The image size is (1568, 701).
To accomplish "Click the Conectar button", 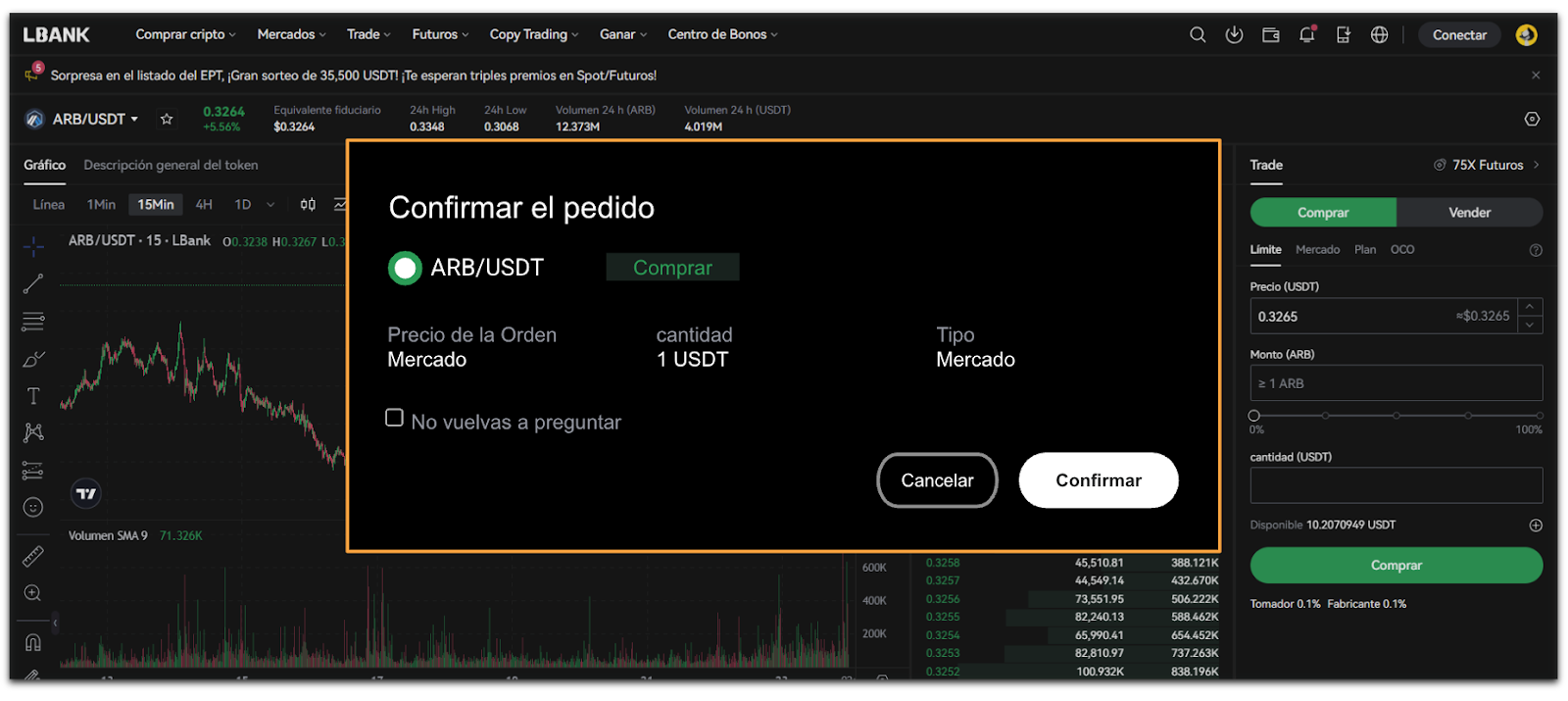I will (1459, 35).
